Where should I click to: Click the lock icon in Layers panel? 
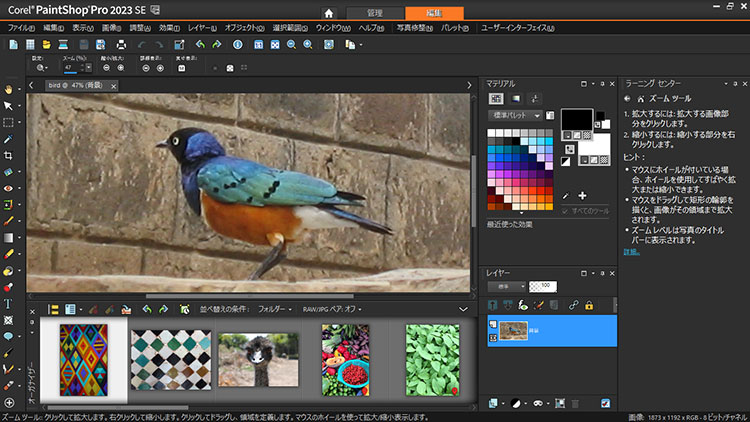coord(589,304)
